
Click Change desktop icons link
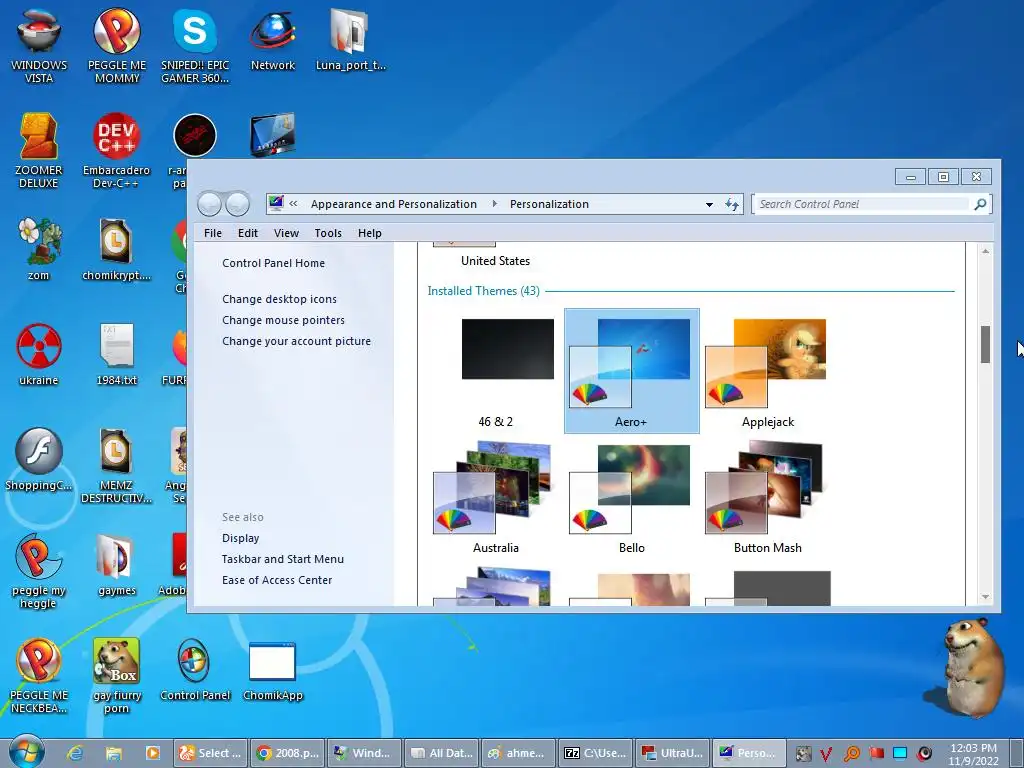pyautogui.click(x=279, y=299)
